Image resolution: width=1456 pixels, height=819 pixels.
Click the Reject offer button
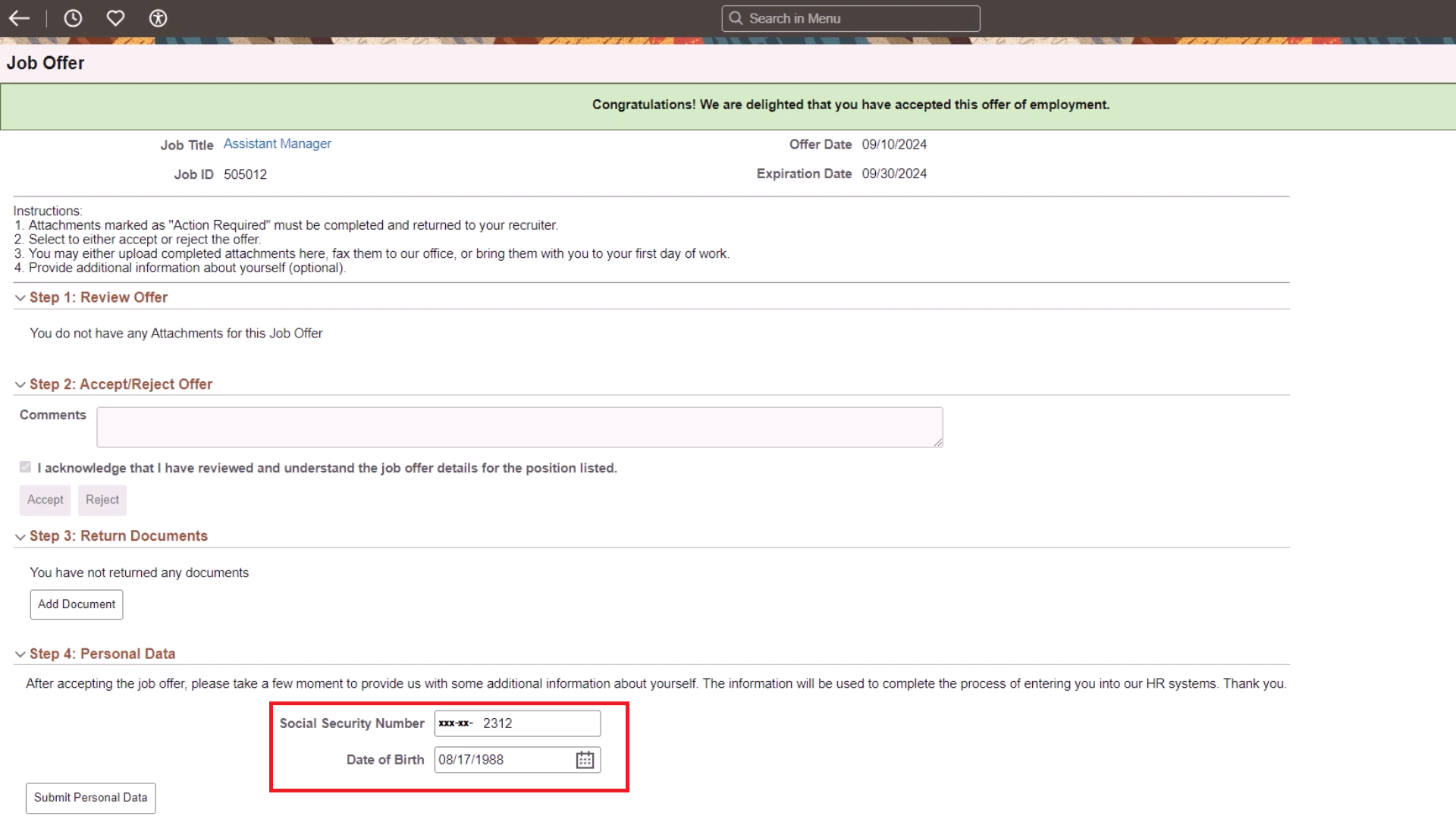pos(102,500)
